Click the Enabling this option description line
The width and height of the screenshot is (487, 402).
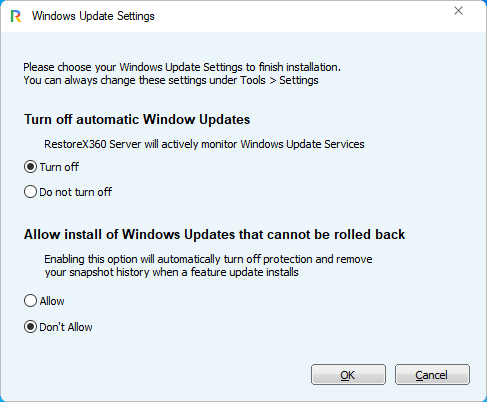[208, 259]
